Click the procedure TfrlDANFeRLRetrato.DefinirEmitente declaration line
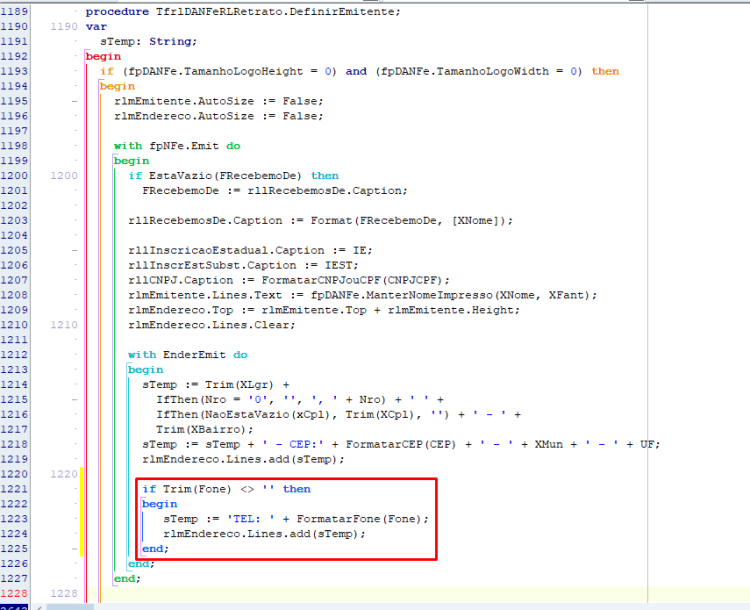The image size is (750, 610). [243, 11]
